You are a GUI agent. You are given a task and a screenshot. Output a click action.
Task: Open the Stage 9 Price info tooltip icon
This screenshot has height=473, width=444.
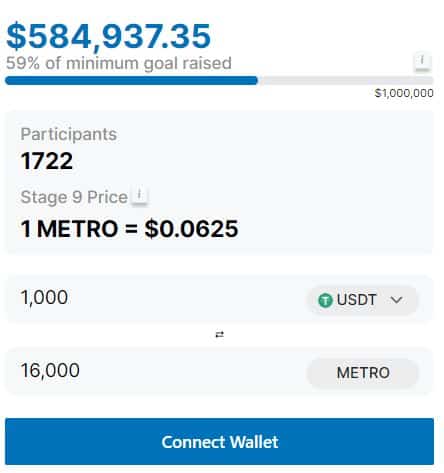(x=140, y=196)
